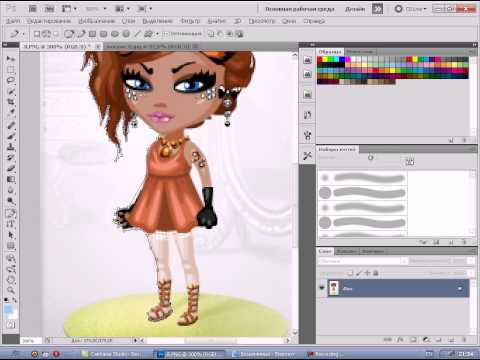Open the Фильтр menu
480x360 pixels.
190,21
